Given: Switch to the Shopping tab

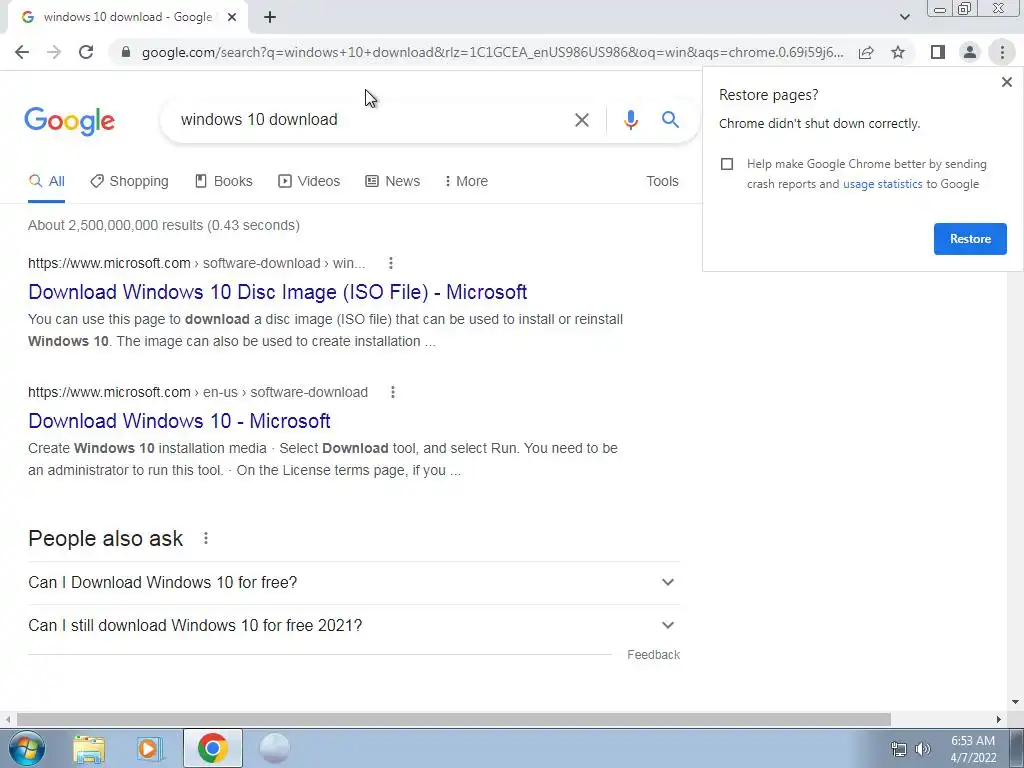Looking at the screenshot, I should [x=129, y=182].
